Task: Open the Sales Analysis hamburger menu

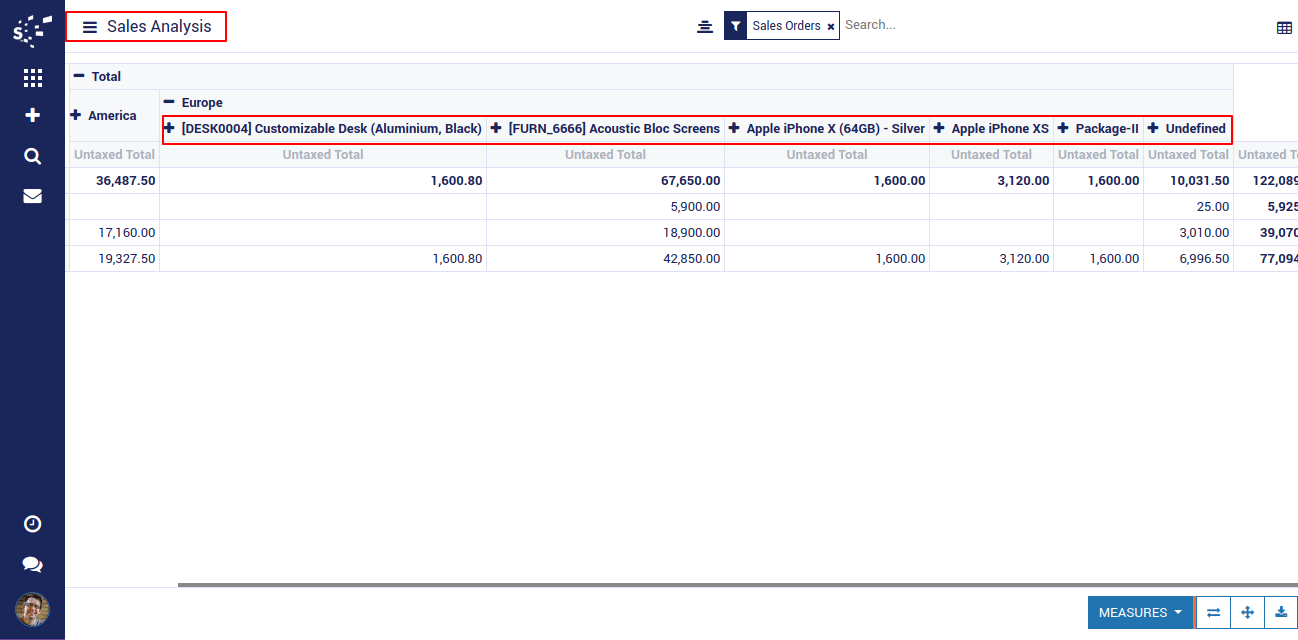Action: point(90,27)
